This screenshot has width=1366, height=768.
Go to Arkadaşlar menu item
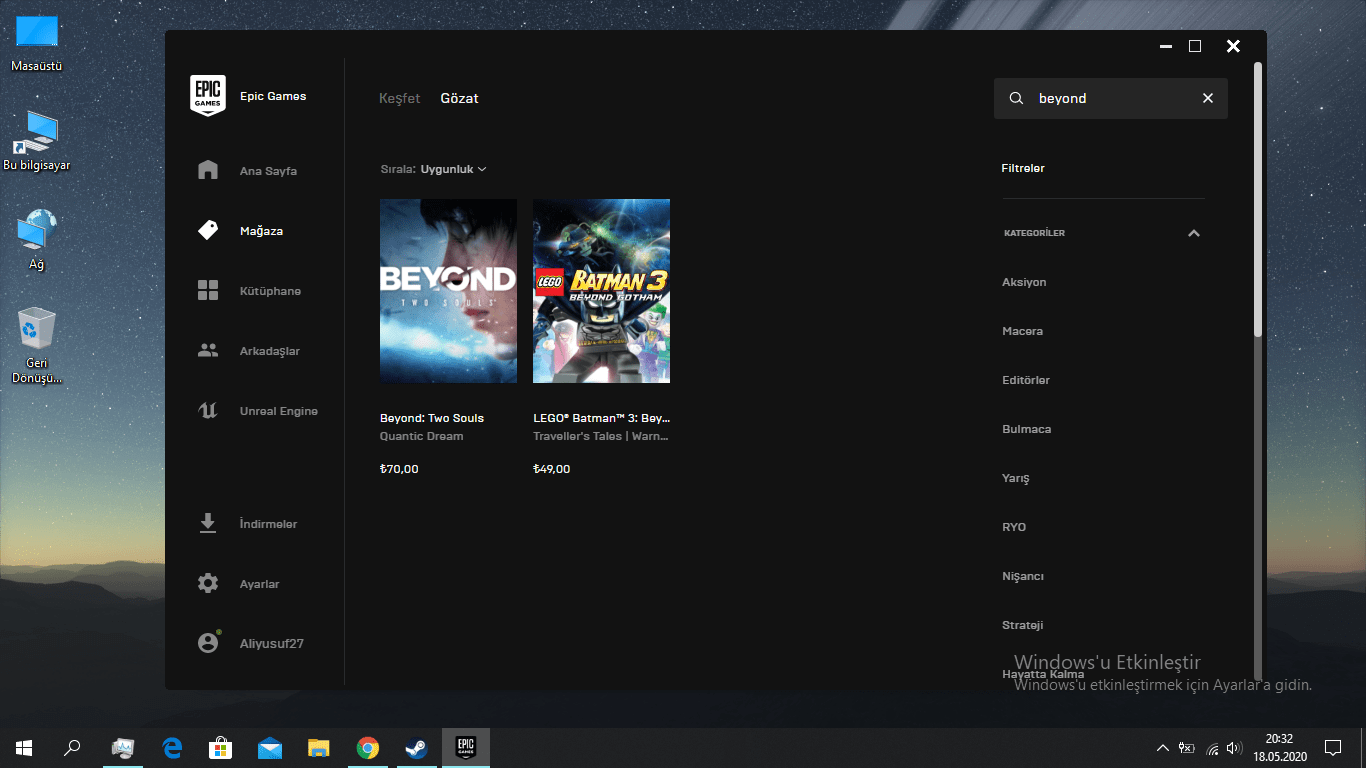point(269,351)
